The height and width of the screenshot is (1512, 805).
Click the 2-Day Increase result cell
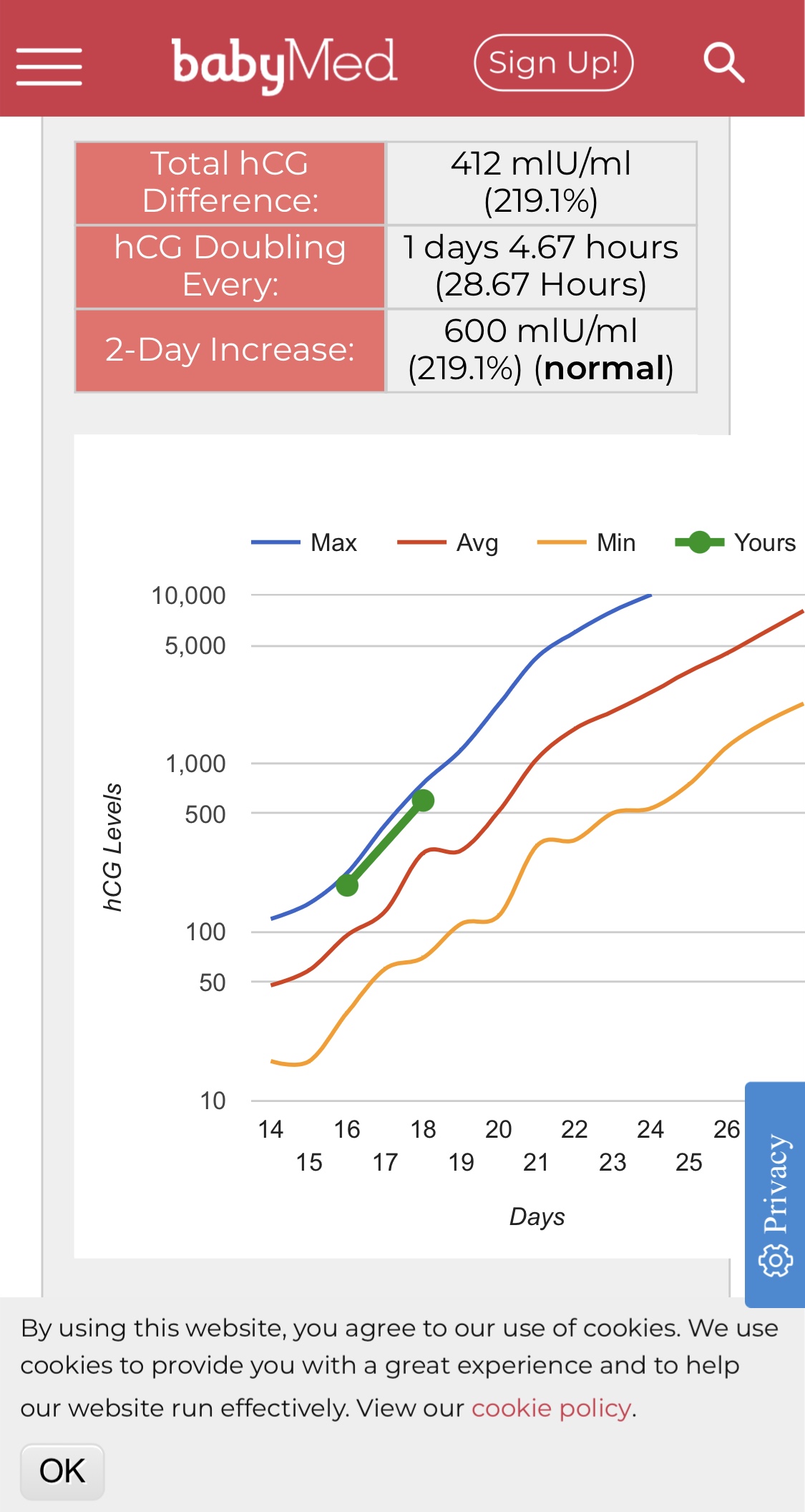click(540, 350)
